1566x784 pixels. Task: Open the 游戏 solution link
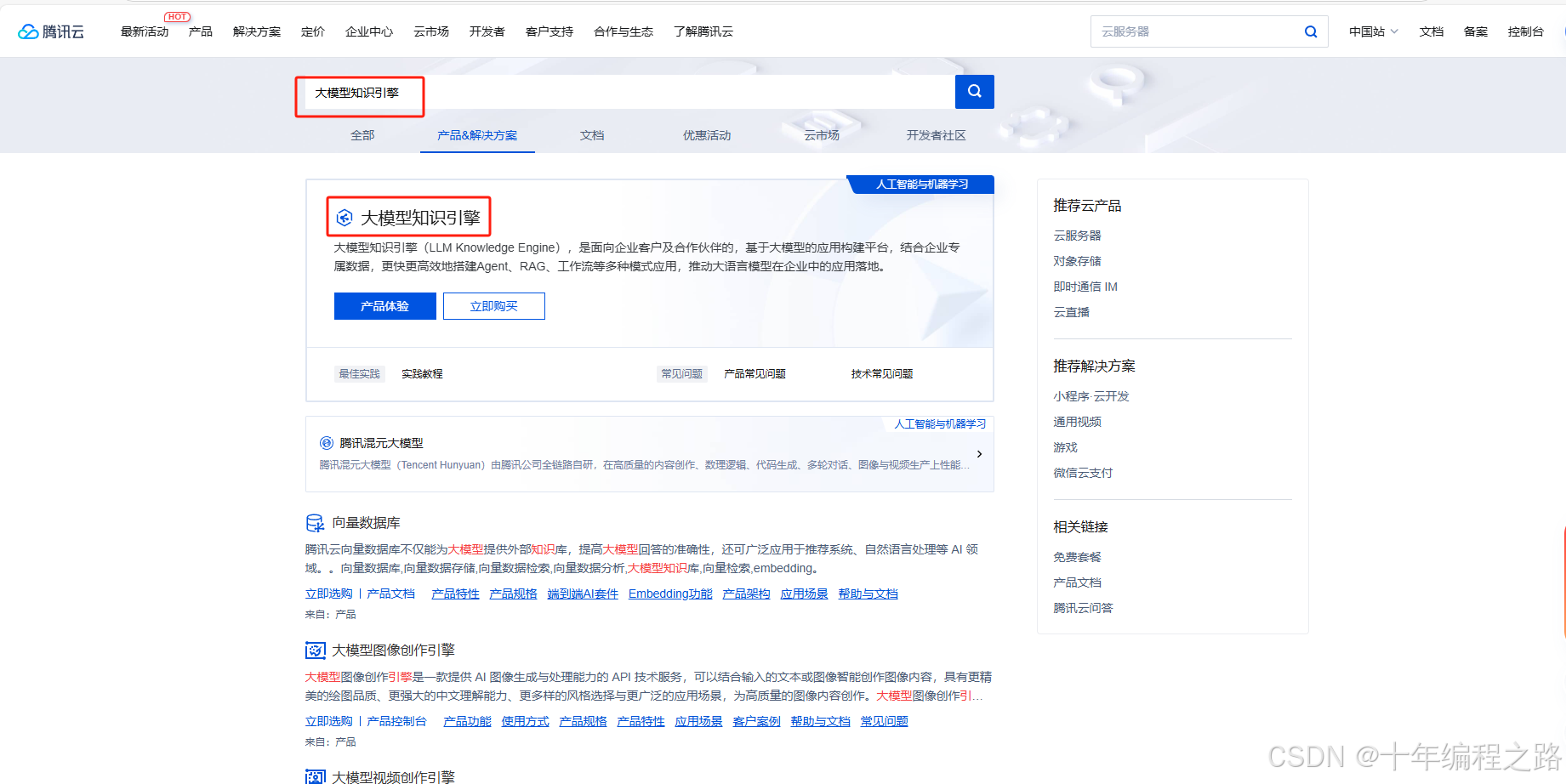point(1065,447)
